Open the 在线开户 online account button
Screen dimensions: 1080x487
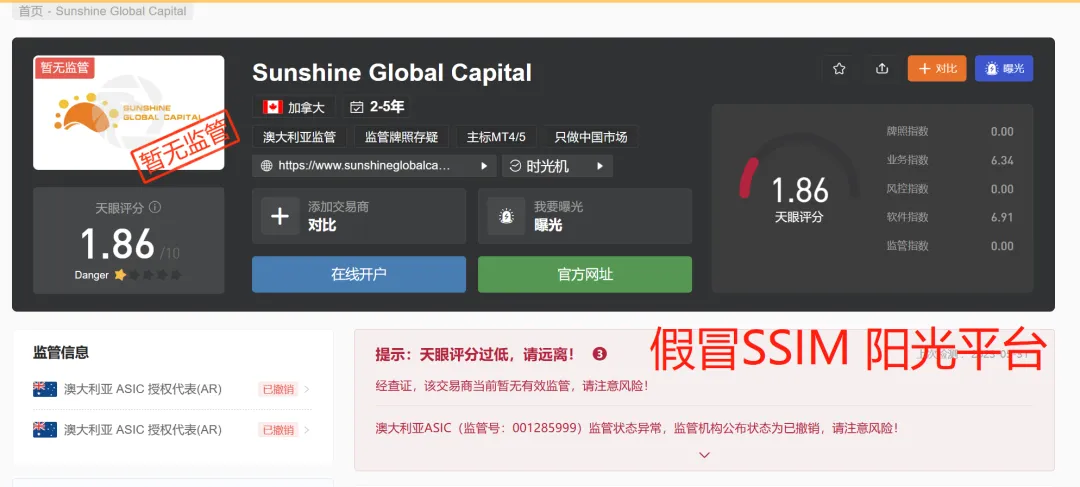coord(359,274)
